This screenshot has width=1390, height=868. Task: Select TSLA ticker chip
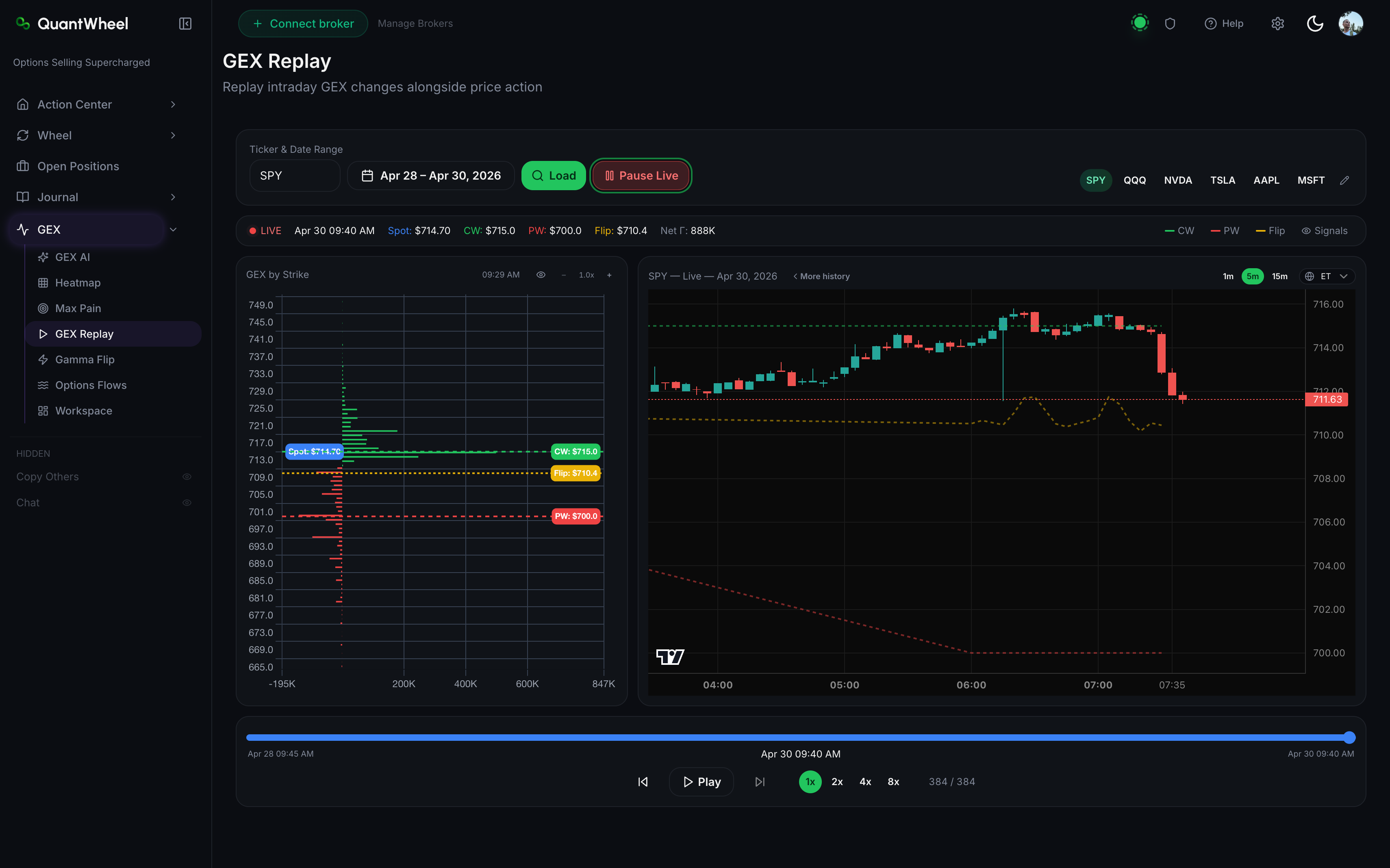coord(1223,180)
